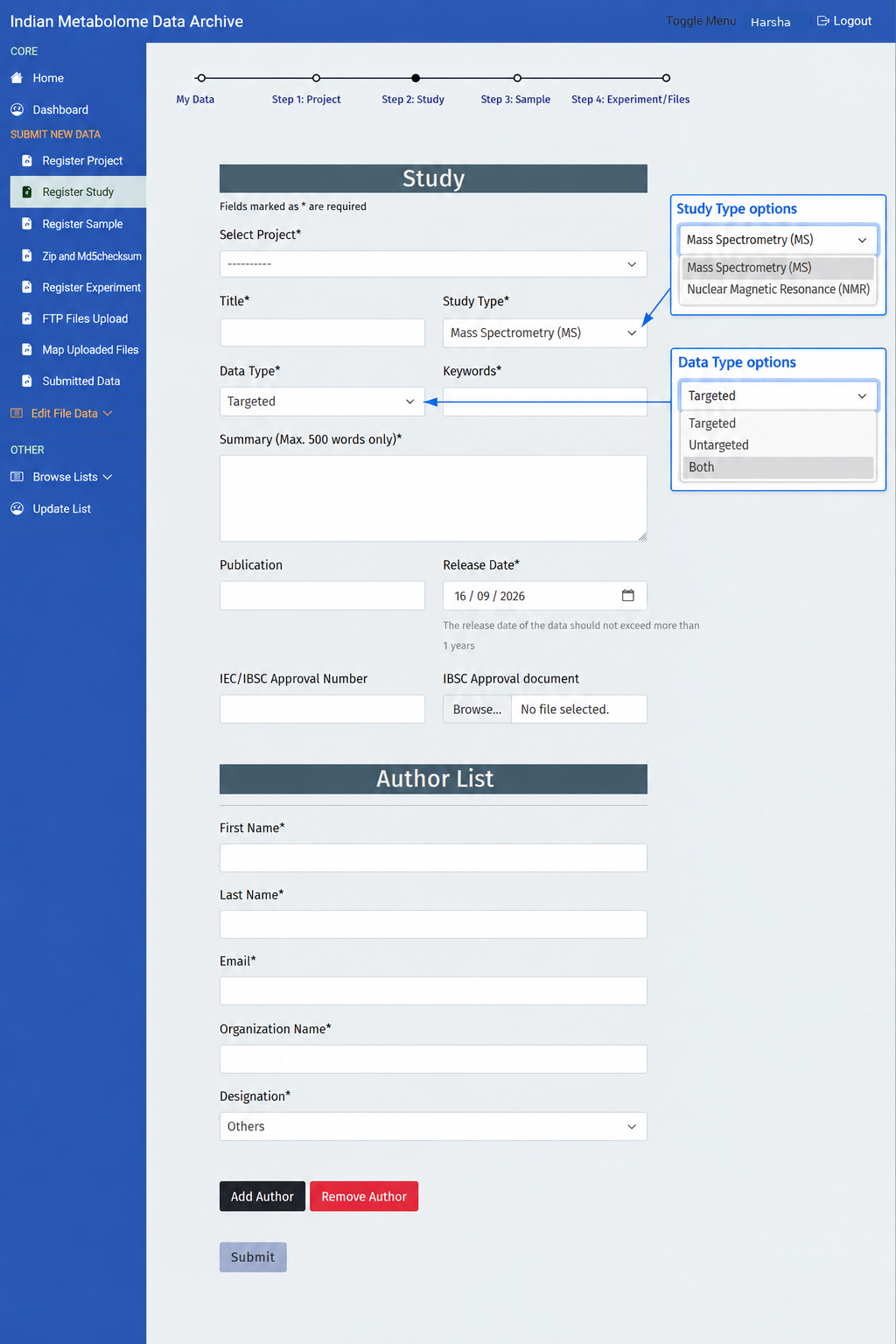Go to Step 3: Sample marker
This screenshot has height=1344, width=896.
pyautogui.click(x=517, y=78)
